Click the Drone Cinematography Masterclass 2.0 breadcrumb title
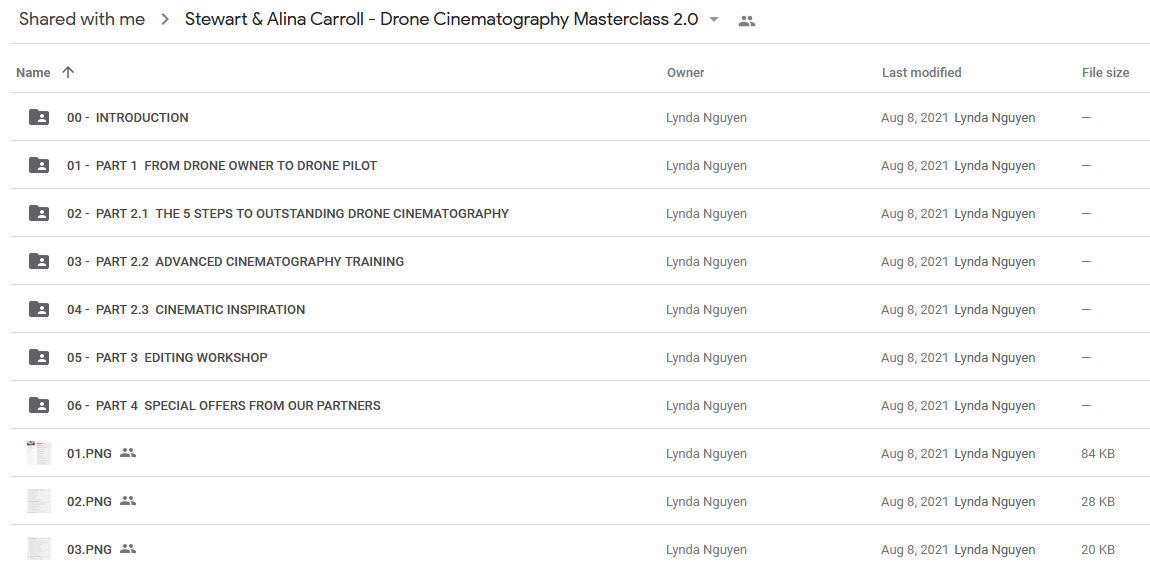 [442, 20]
